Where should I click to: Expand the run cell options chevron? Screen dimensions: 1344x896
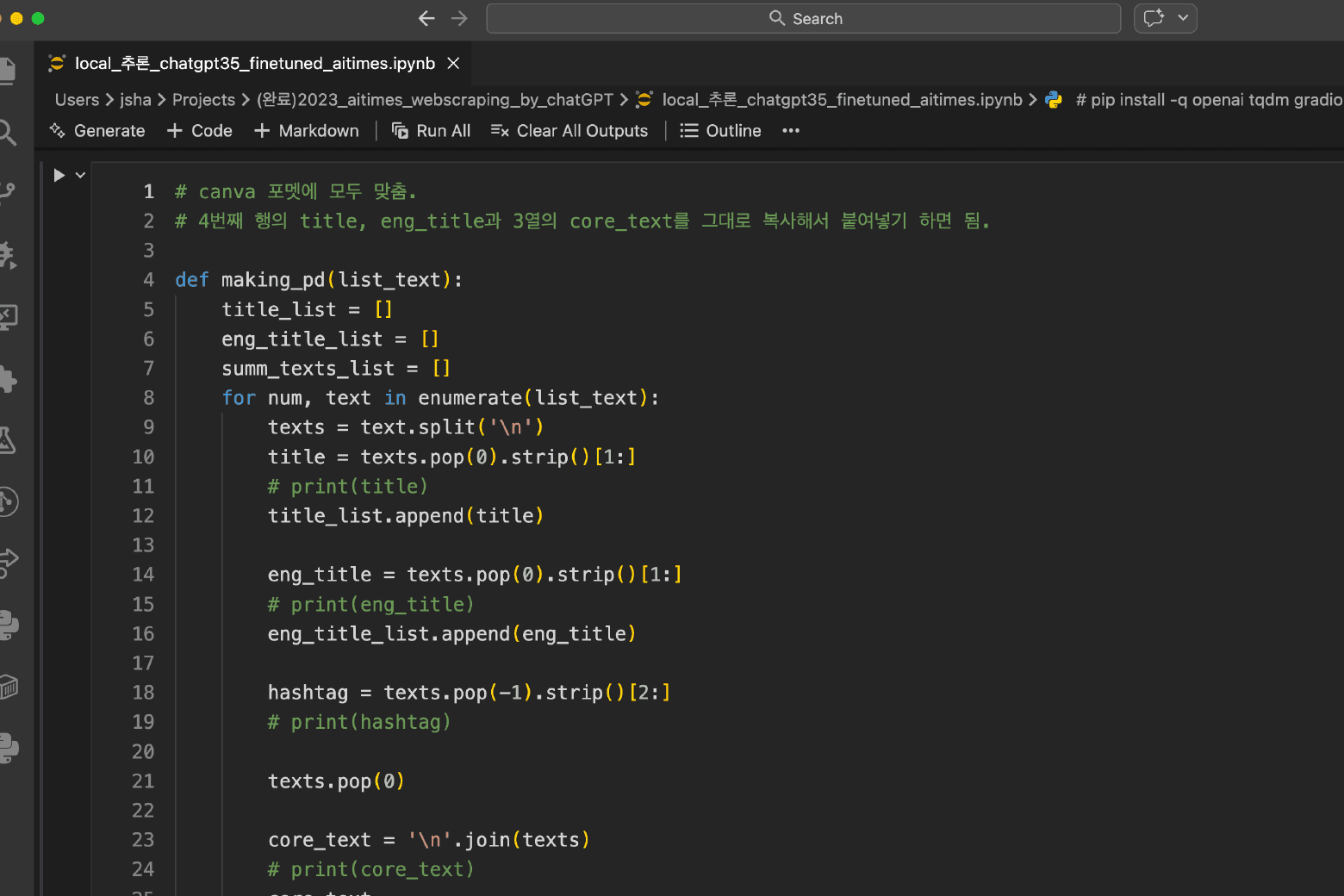80,175
